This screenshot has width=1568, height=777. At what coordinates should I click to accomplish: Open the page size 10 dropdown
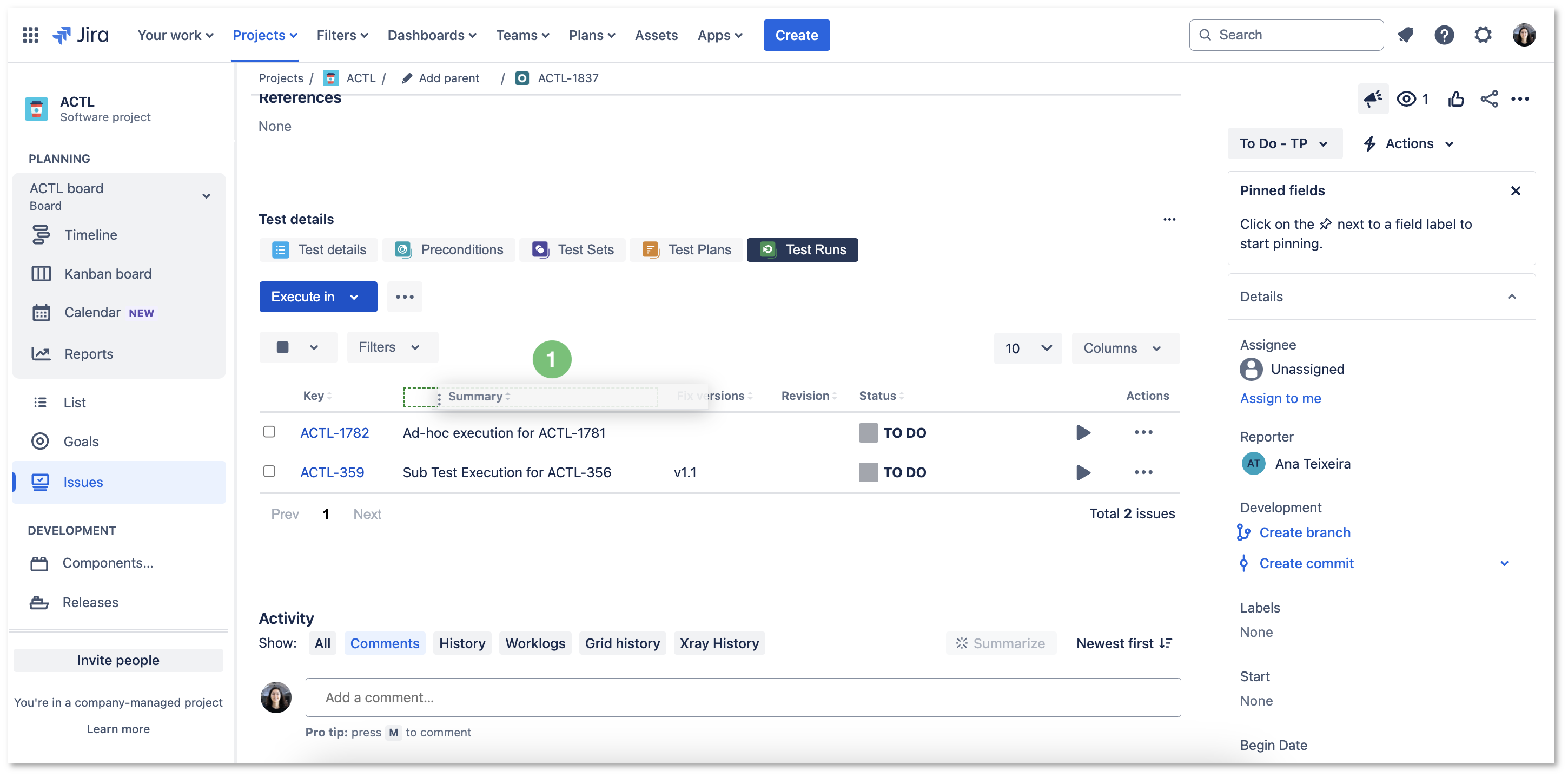pos(1028,348)
